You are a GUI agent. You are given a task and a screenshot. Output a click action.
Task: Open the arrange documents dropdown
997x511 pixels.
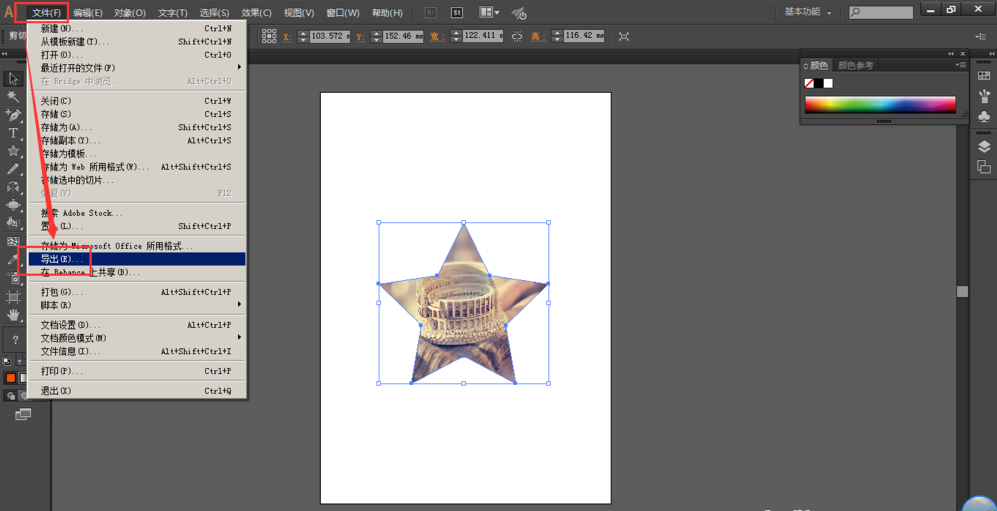(x=489, y=13)
